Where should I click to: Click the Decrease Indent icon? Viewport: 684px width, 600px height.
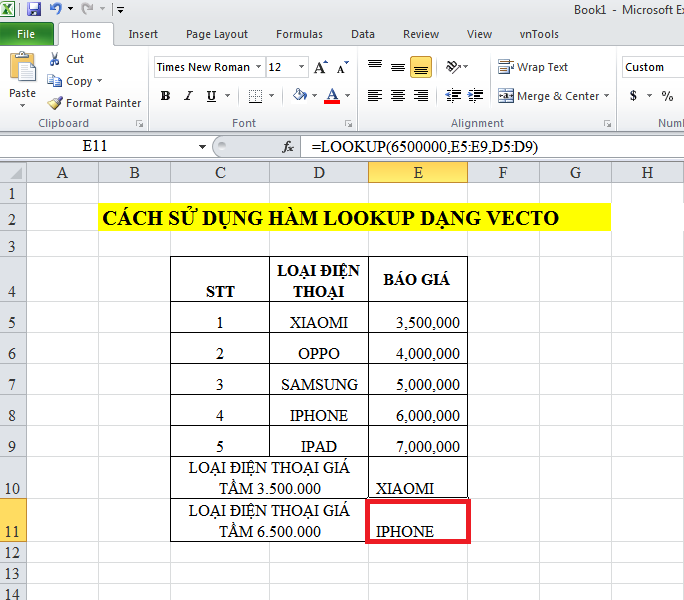click(453, 96)
